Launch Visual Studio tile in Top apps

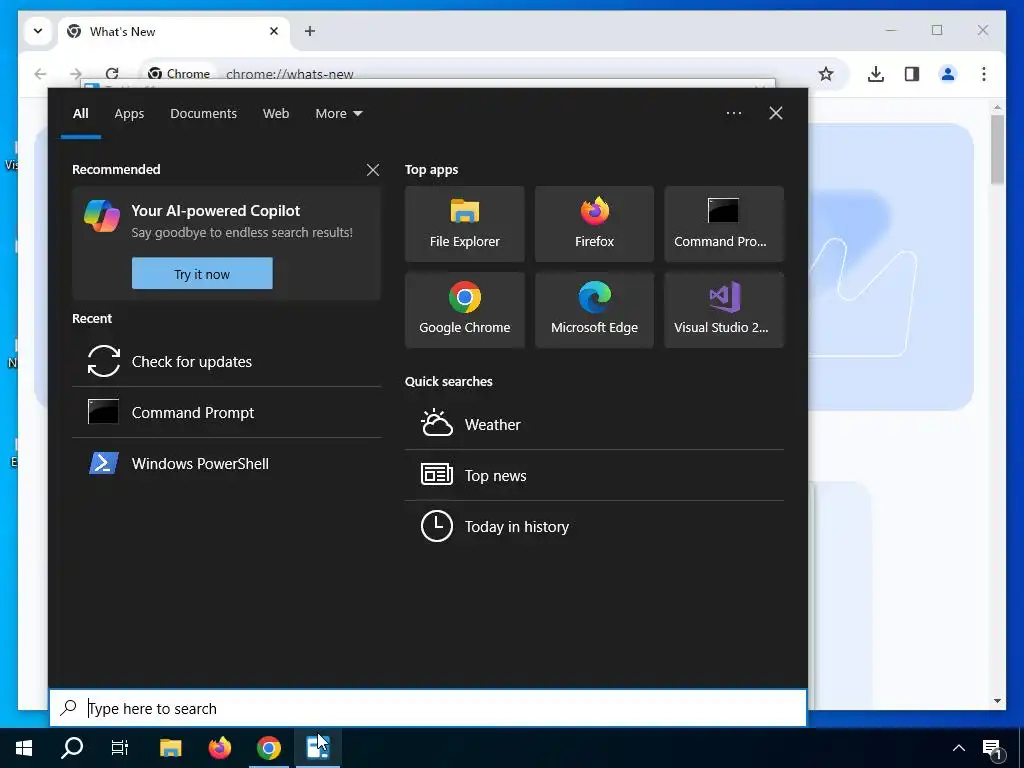[724, 310]
